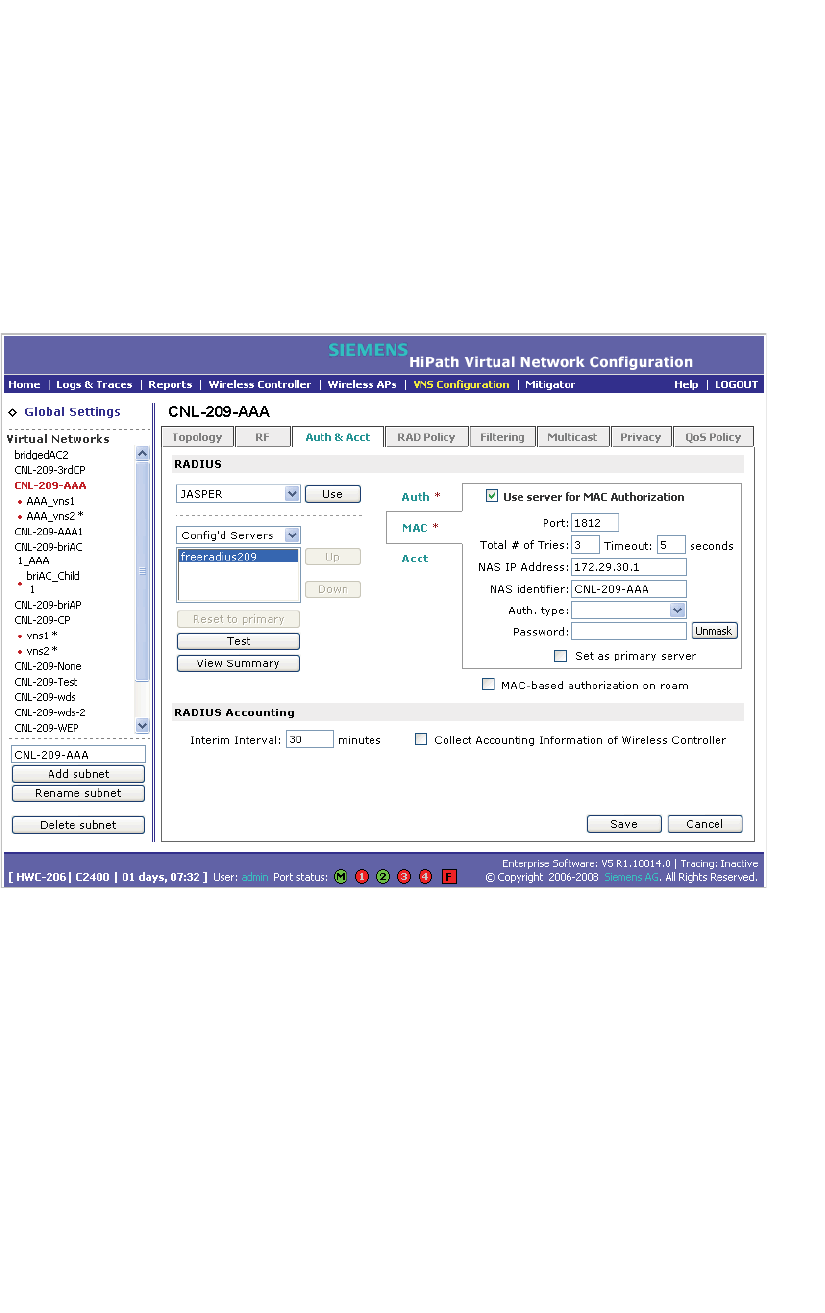Click the Test button
This screenshot has height=1313, width=825.
238,641
